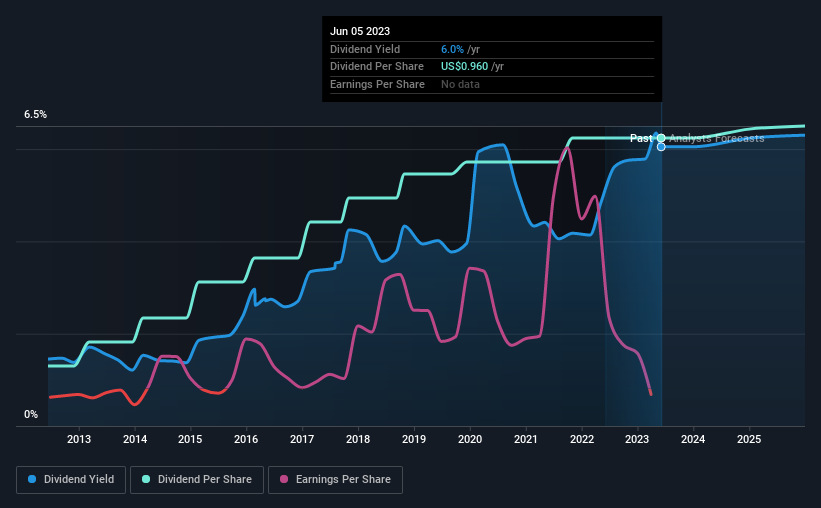This screenshot has width=821, height=508.
Task: Click the Dividend Yield marker below the Past label
Action: point(661,147)
